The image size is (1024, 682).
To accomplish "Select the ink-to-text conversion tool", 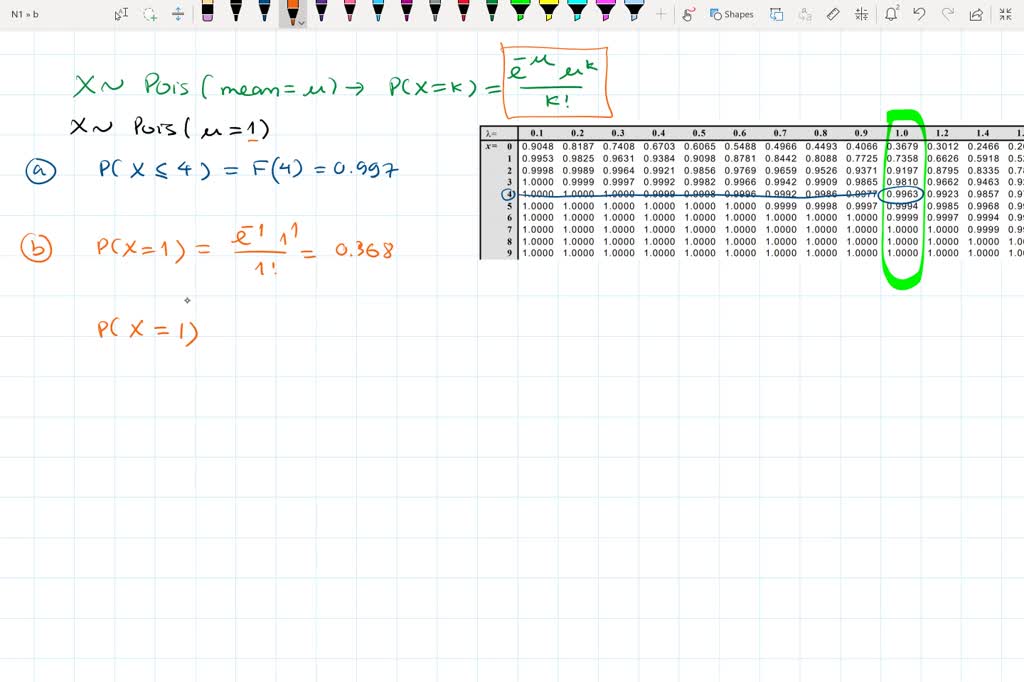I will (x=805, y=14).
